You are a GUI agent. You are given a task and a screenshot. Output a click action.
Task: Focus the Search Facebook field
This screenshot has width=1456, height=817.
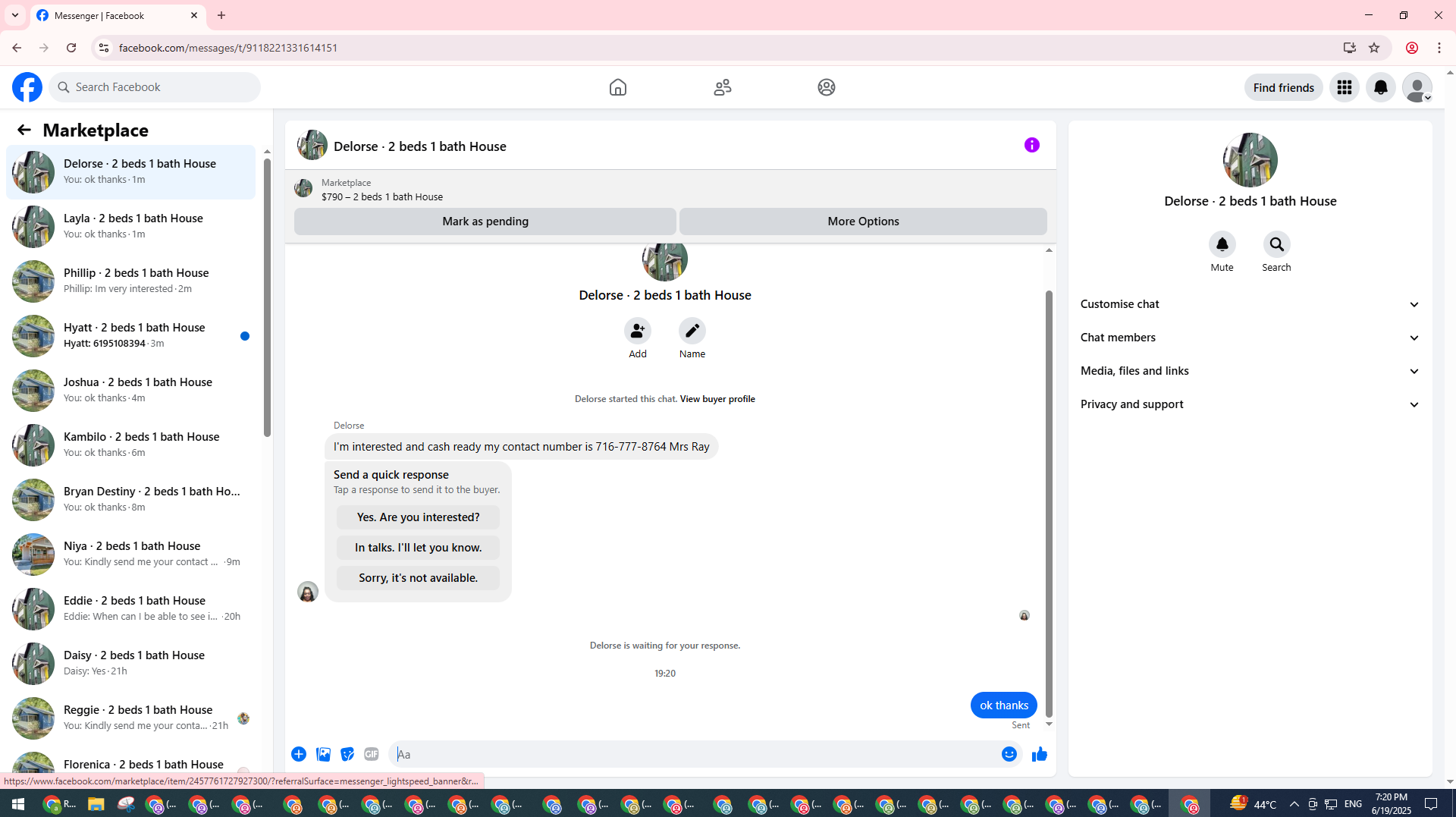(155, 87)
